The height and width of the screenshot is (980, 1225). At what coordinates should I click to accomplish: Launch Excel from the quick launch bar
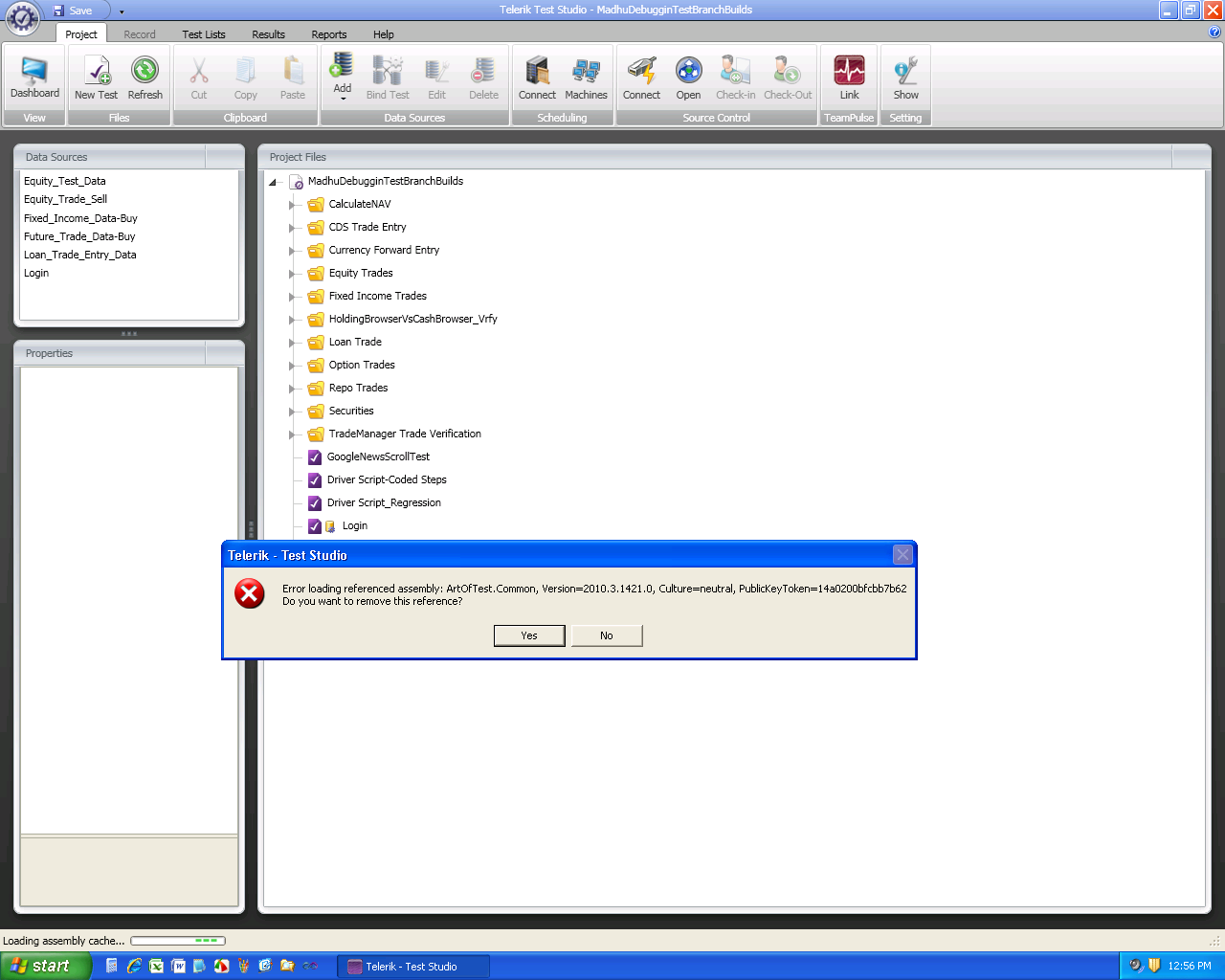tap(156, 967)
